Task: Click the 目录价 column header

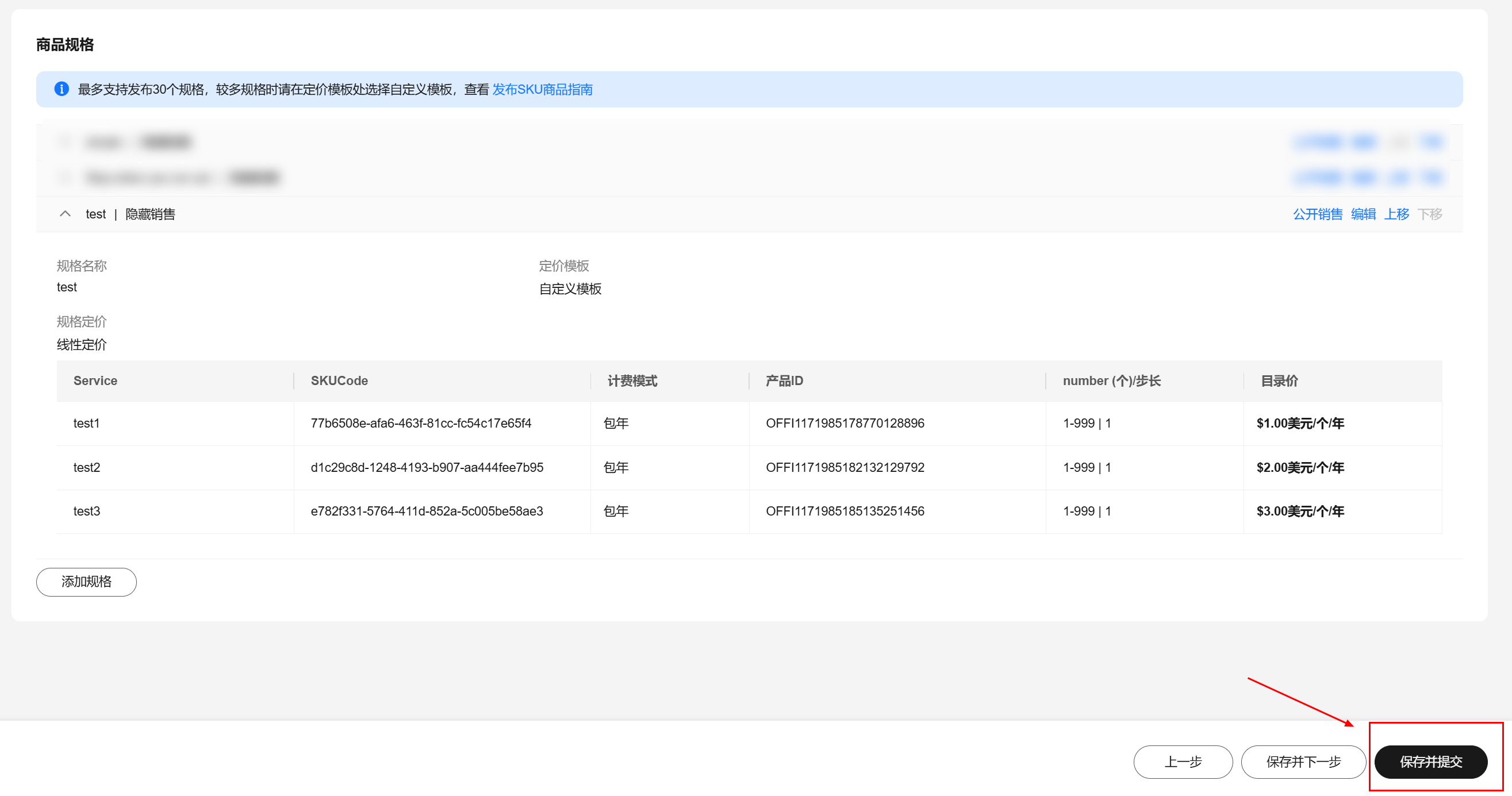Action: [1279, 380]
